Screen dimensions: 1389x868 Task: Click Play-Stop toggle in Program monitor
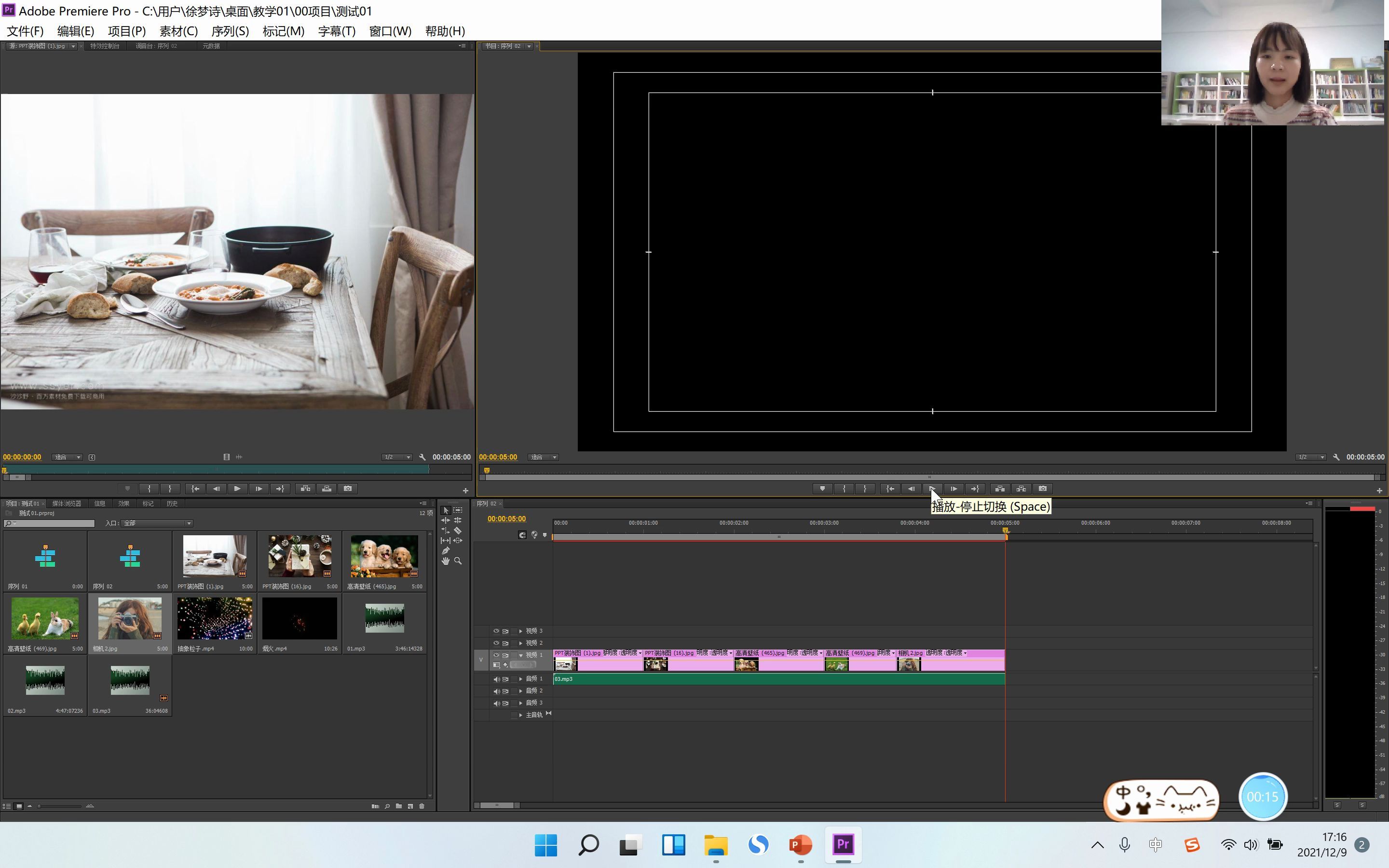tap(933, 489)
